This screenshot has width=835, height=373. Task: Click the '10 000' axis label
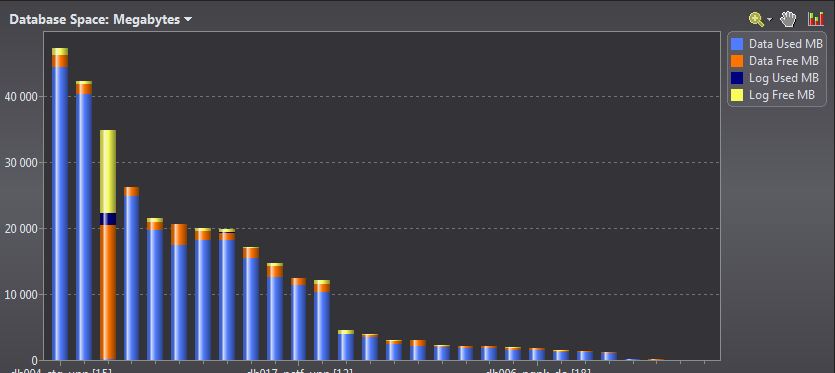(21, 295)
